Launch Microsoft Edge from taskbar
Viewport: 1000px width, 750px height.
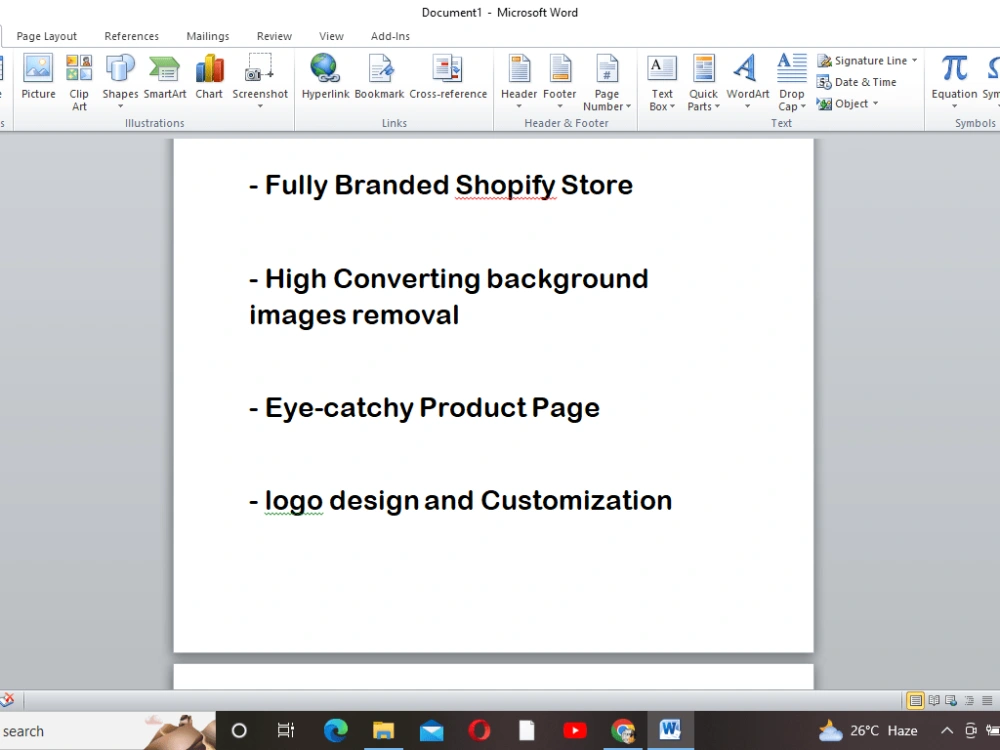(x=335, y=730)
